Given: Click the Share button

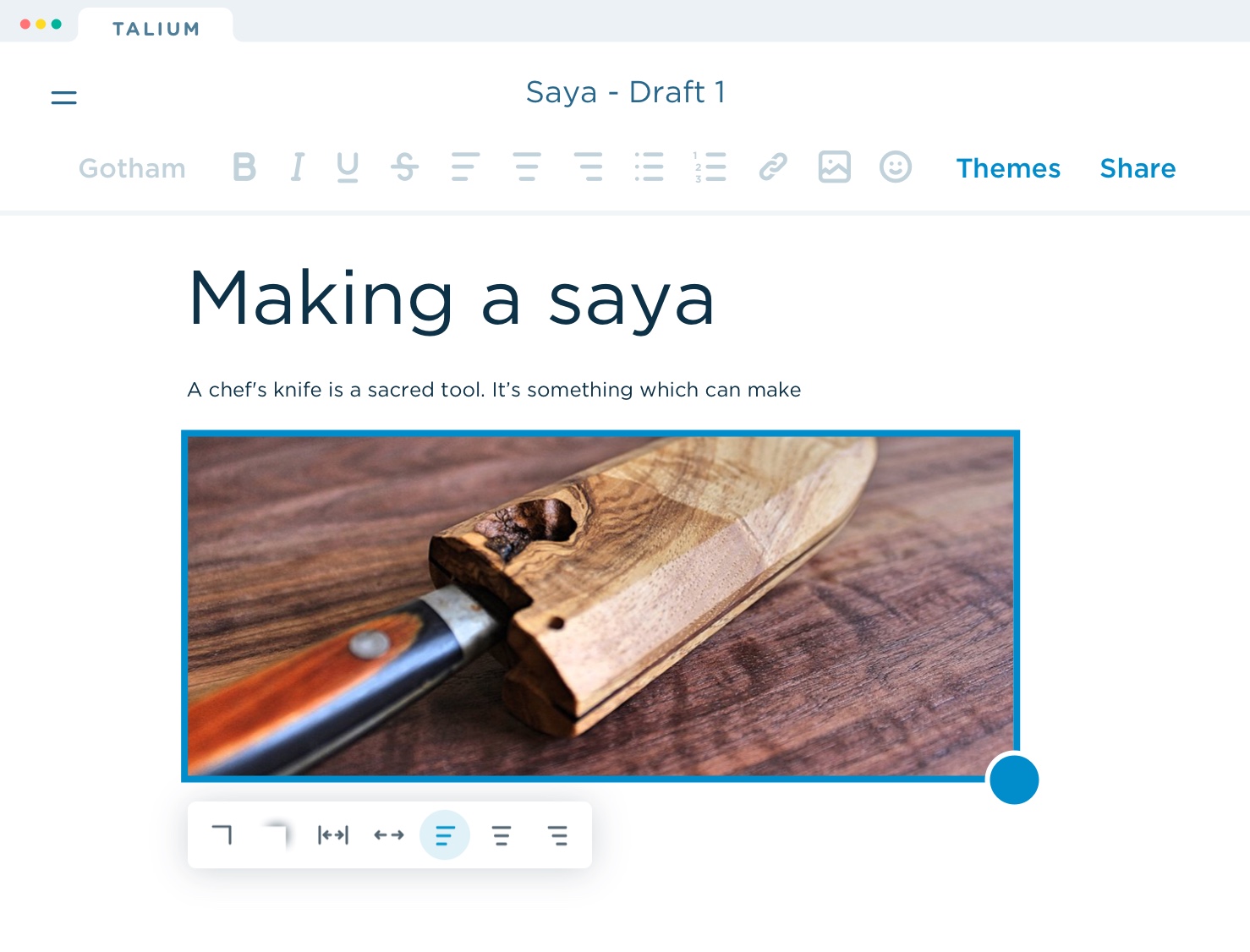Looking at the screenshot, I should pos(1137,168).
